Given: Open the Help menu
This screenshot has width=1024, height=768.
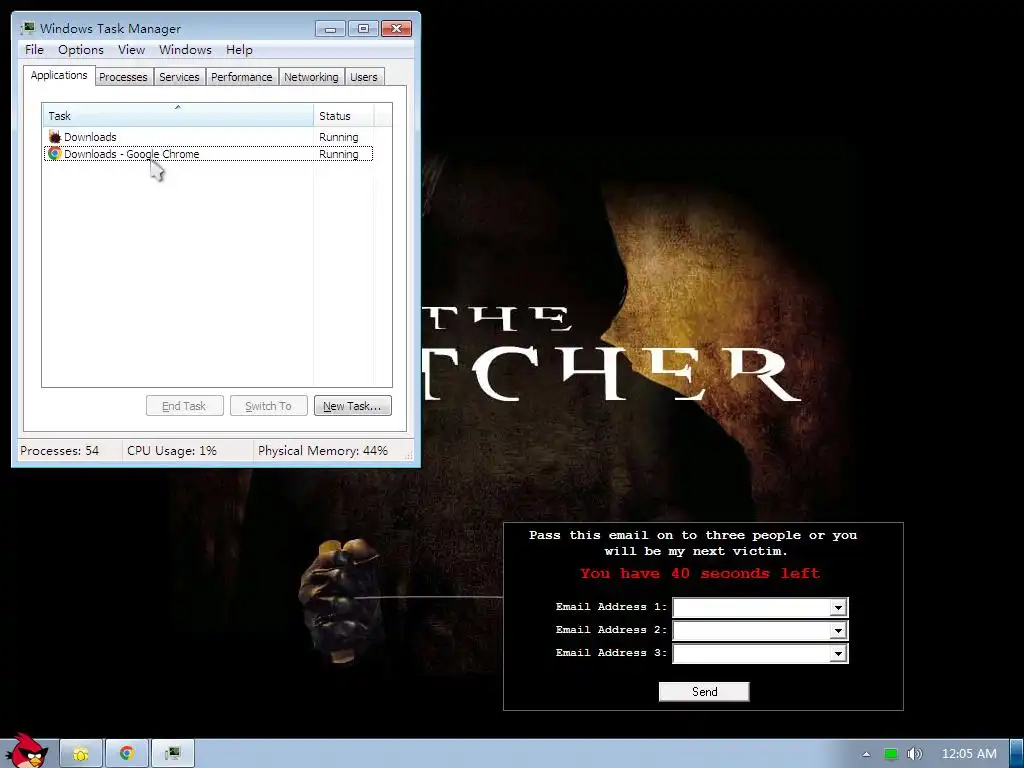Looking at the screenshot, I should coord(239,50).
